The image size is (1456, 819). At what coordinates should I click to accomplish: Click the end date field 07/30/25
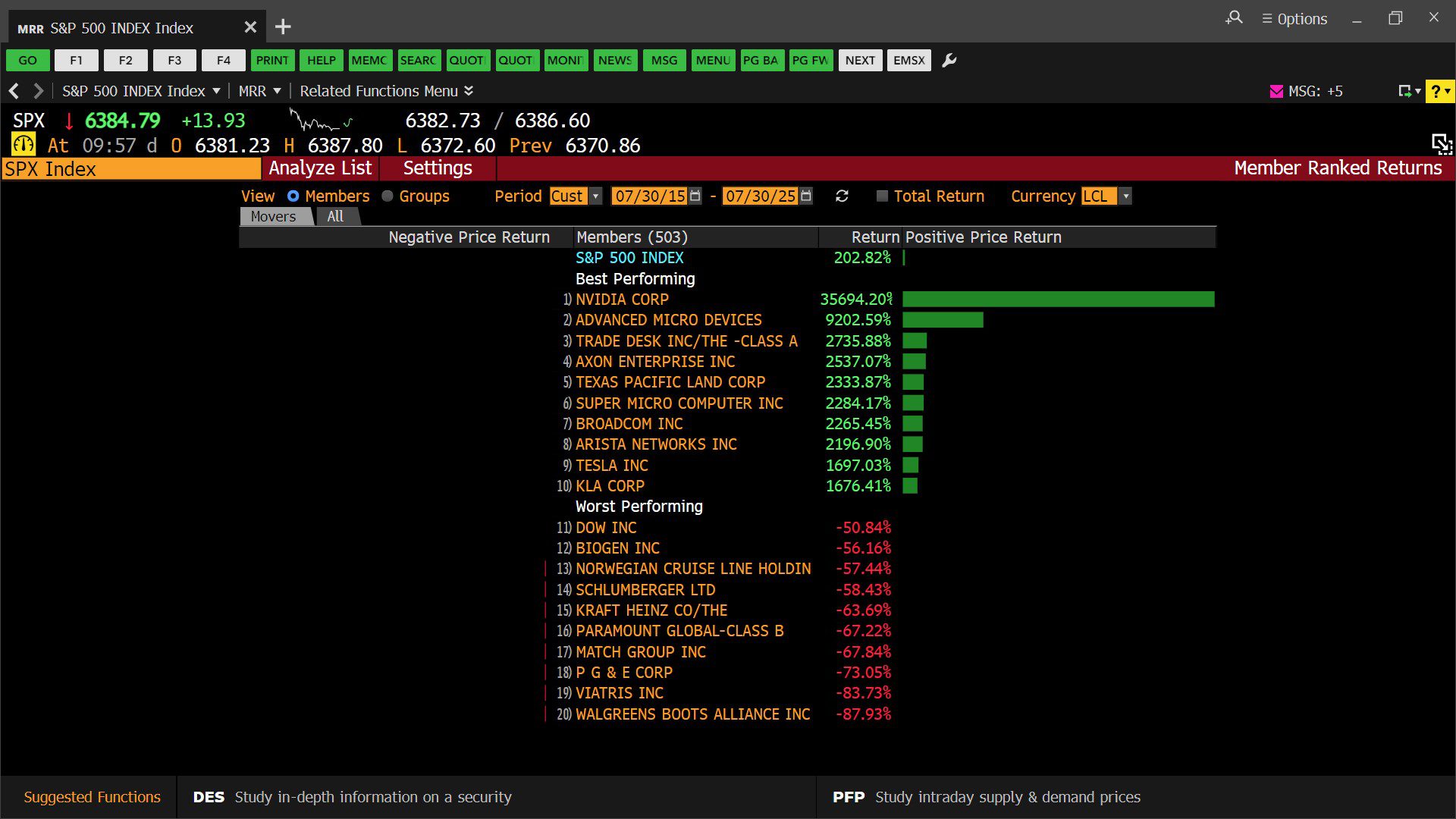click(760, 196)
